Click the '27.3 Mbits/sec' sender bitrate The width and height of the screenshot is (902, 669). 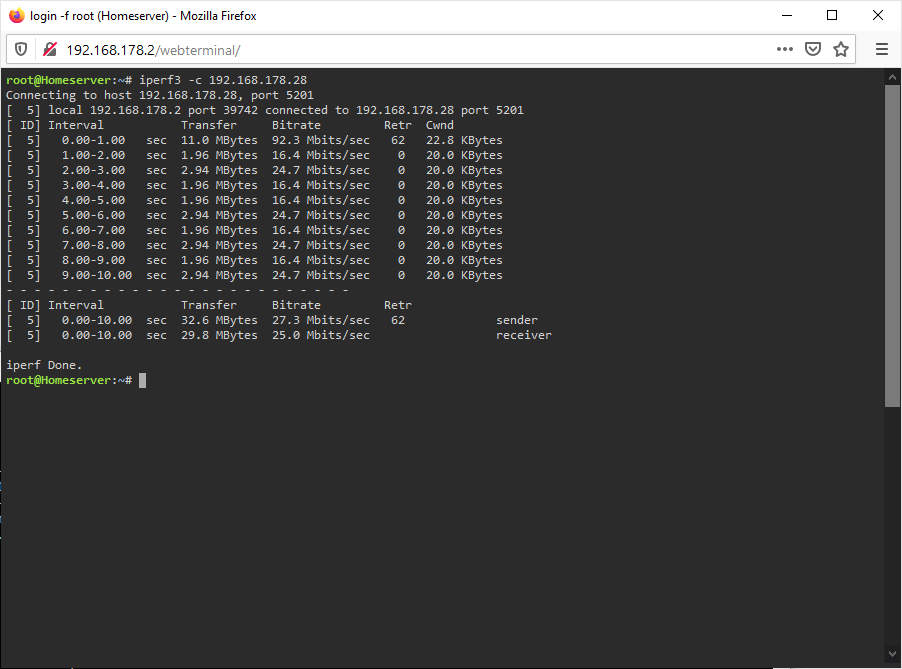[x=321, y=320]
